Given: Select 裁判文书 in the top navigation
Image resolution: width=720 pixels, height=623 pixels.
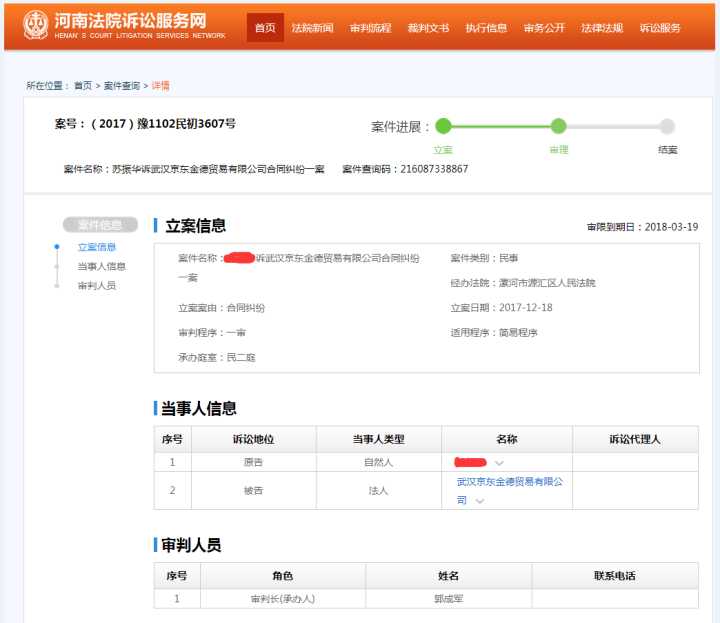Looking at the screenshot, I should 428,28.
